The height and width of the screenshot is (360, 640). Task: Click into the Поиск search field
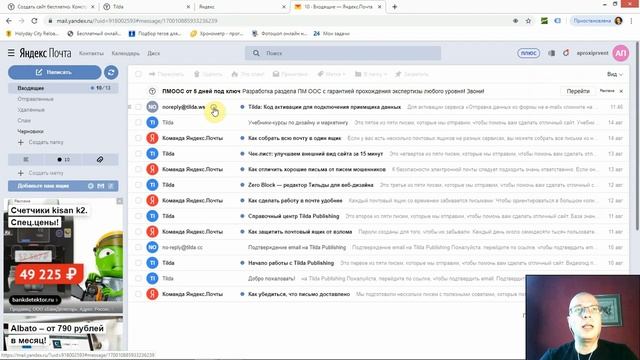[x=343, y=53]
